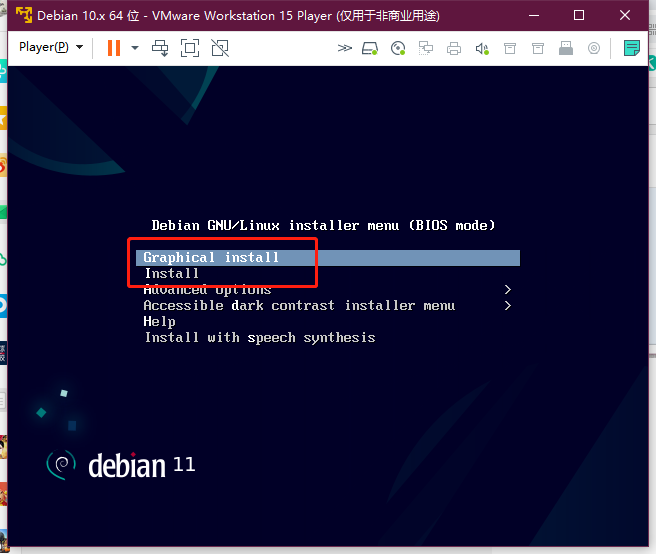Click the VMware title bar logo icon
The height and width of the screenshot is (554, 656).
pyautogui.click(x=24, y=15)
